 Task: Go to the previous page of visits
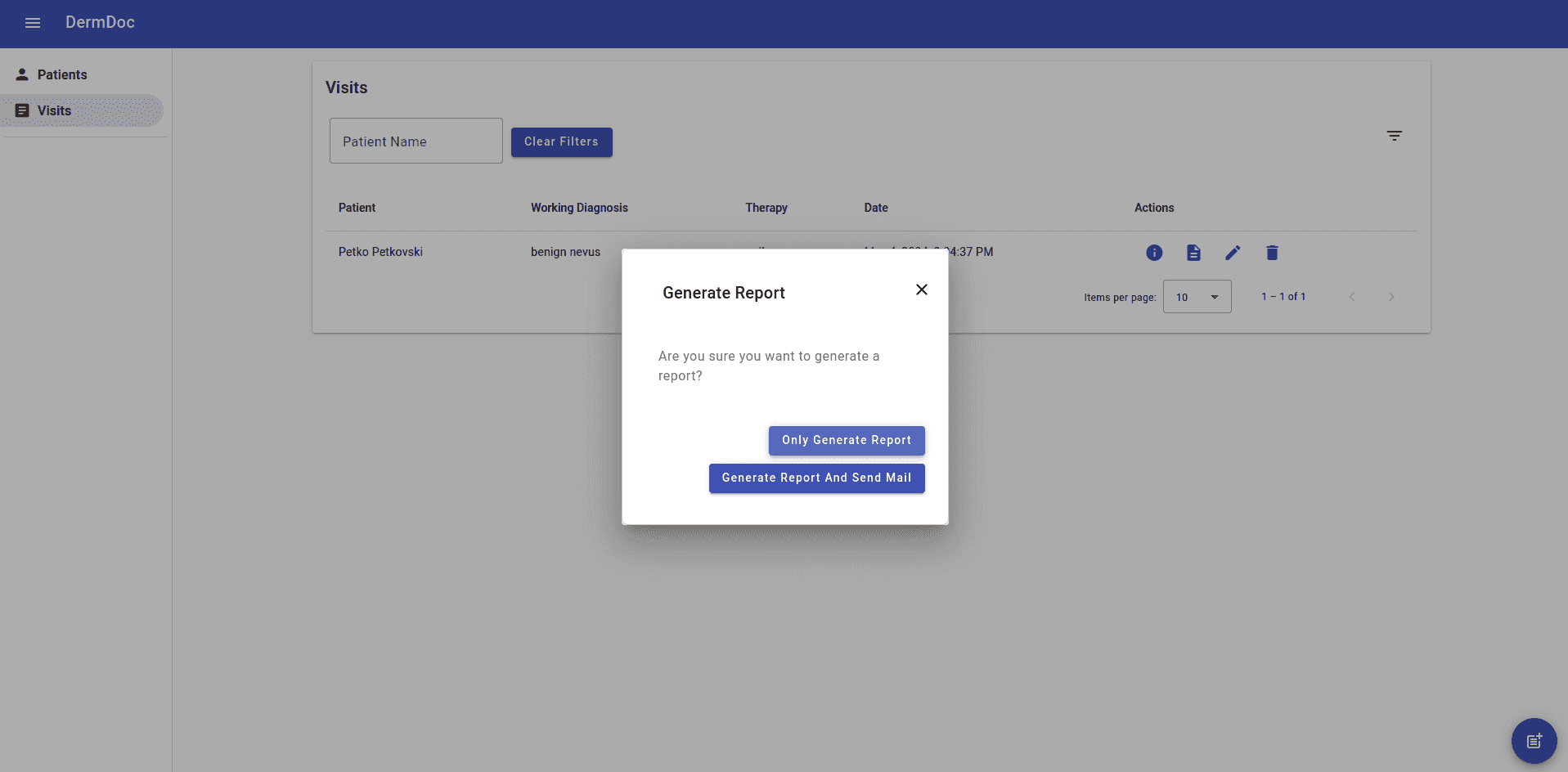(1352, 297)
